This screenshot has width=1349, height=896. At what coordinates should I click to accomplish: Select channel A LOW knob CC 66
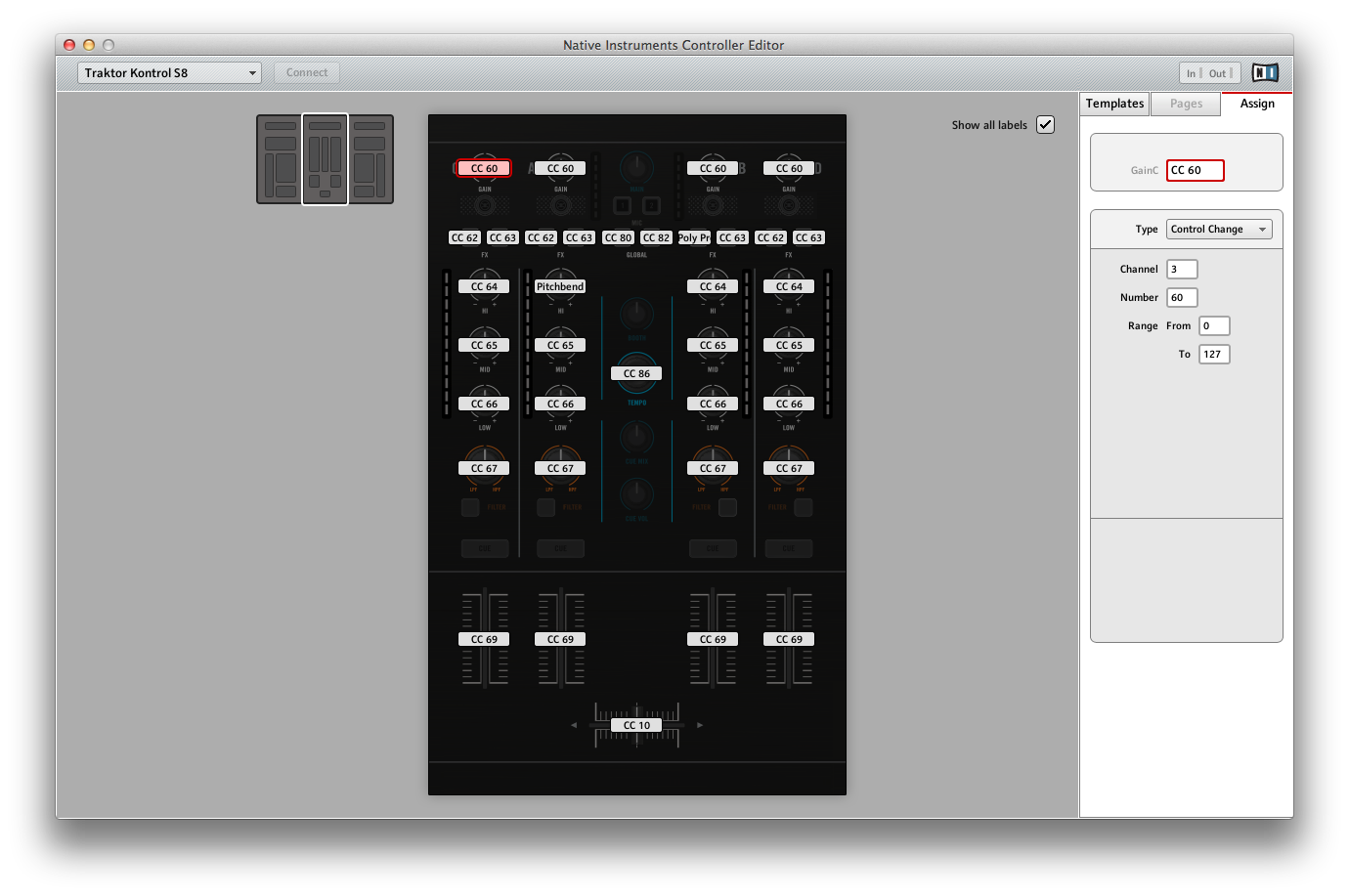[560, 404]
